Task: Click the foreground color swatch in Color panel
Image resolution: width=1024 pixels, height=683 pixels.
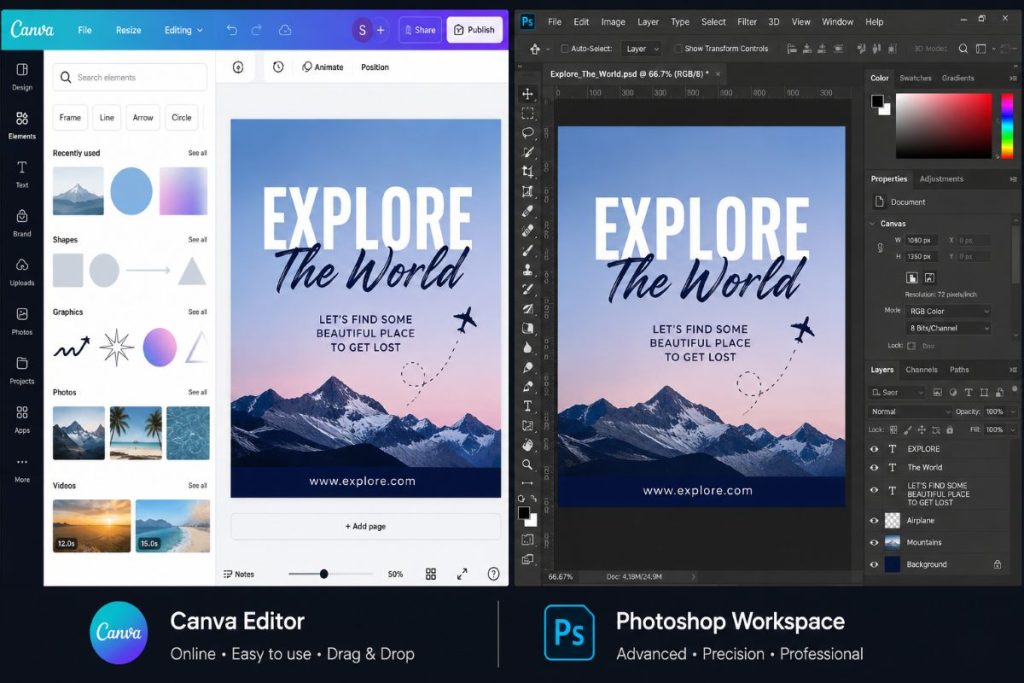Action: (x=877, y=101)
